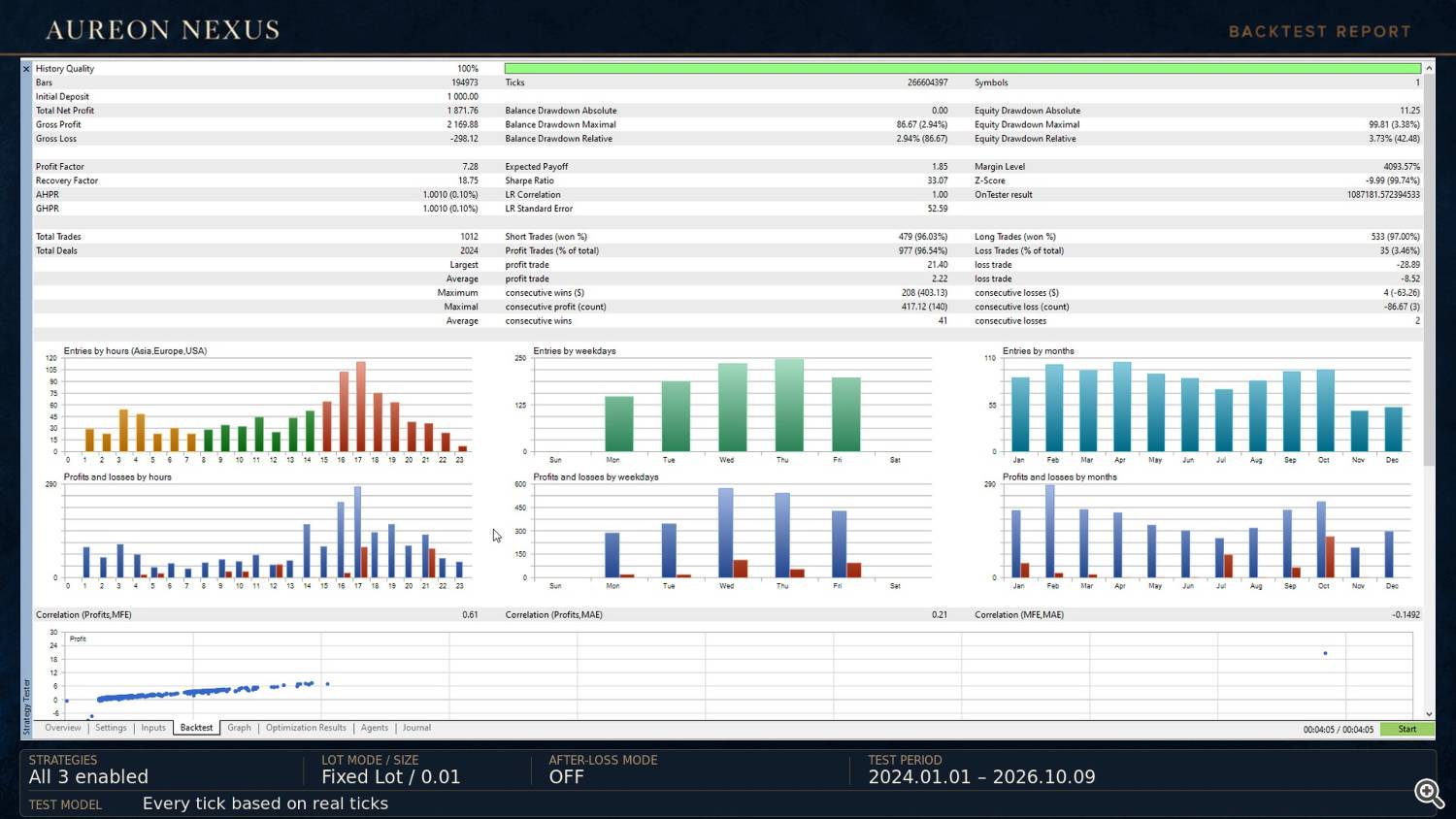Select the Total Trades value 1012
The height and width of the screenshot is (819, 1456).
470,237
